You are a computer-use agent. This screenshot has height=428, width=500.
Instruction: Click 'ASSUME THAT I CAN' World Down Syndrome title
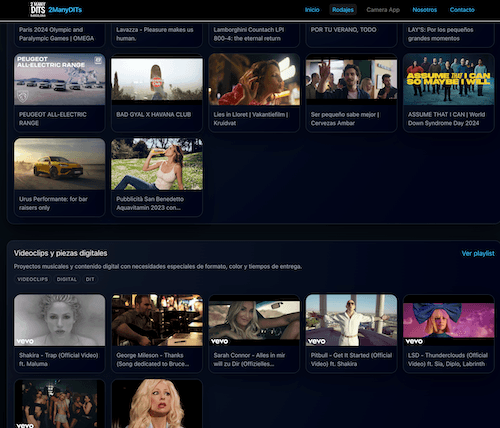point(446,119)
